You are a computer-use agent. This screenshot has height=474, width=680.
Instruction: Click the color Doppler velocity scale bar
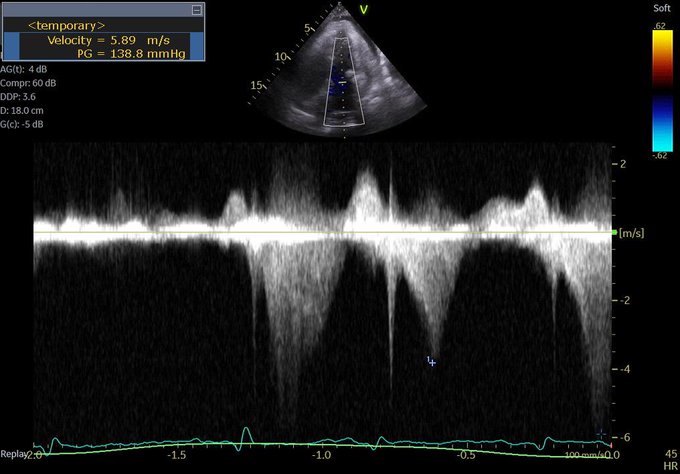(x=662, y=91)
